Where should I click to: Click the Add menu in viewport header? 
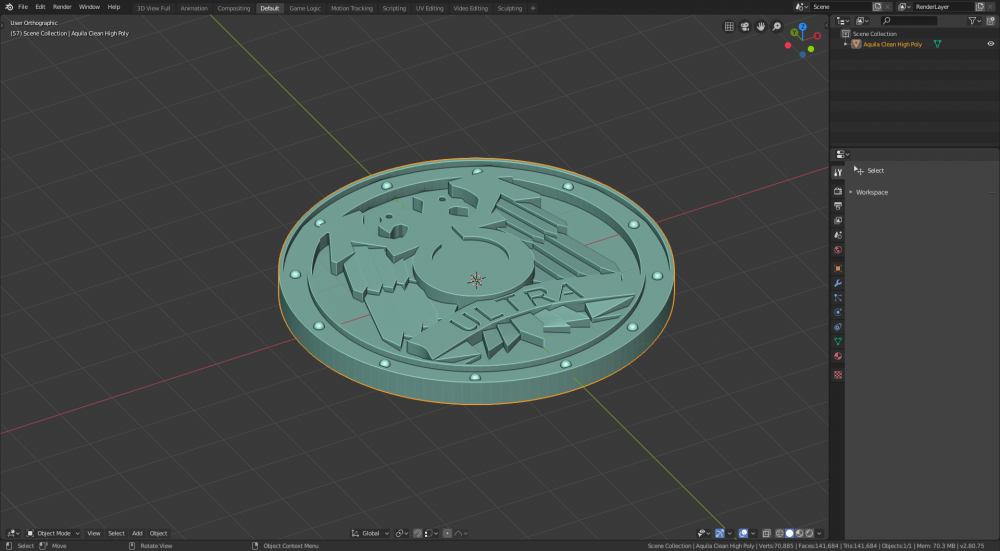(137, 533)
